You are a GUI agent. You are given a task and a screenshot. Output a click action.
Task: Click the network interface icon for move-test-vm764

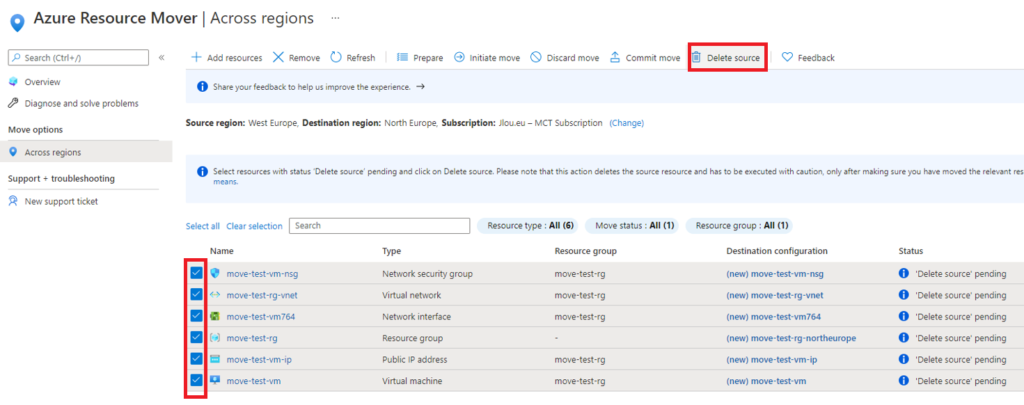[215, 316]
